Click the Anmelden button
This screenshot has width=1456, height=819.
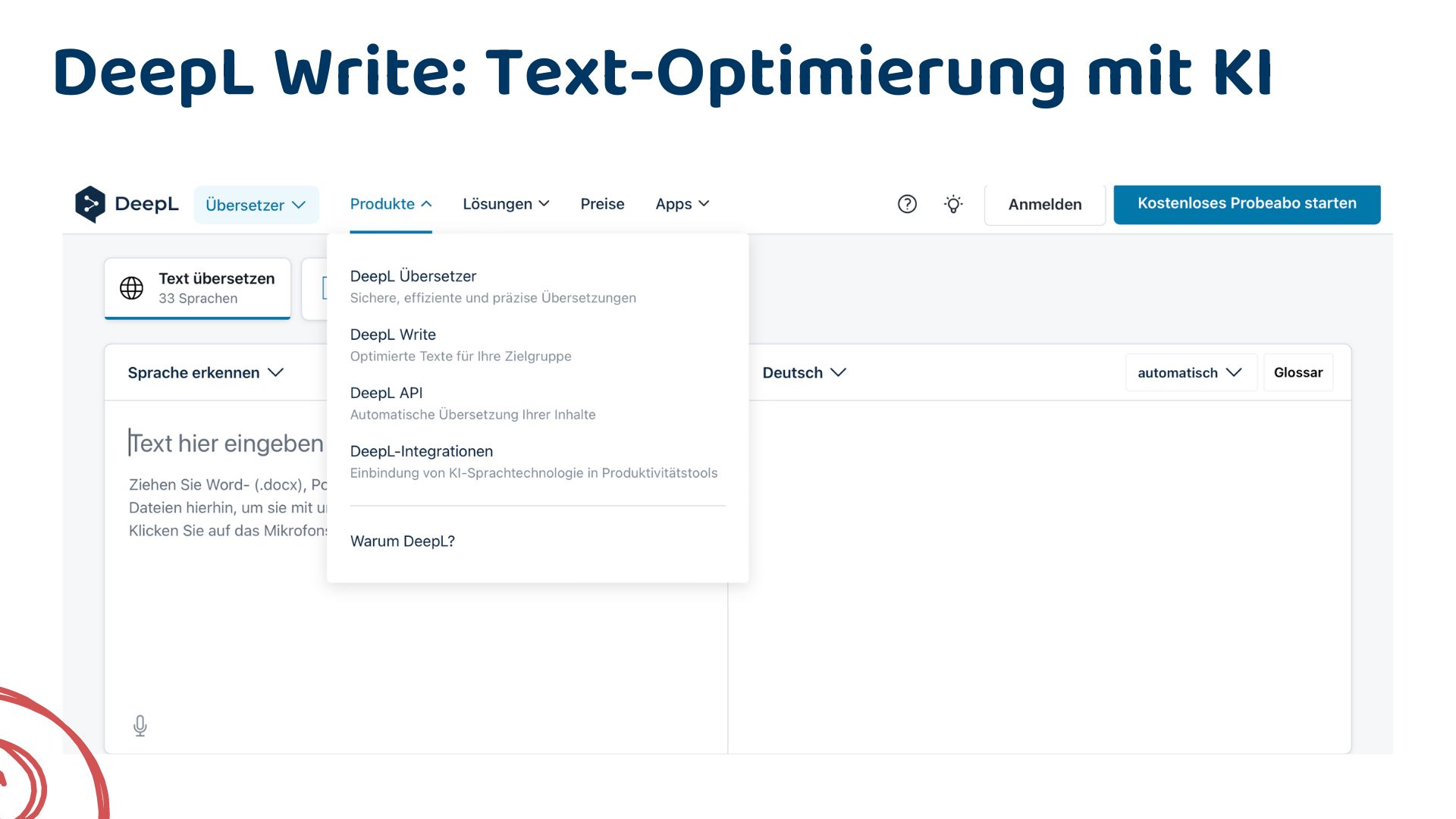(x=1044, y=204)
